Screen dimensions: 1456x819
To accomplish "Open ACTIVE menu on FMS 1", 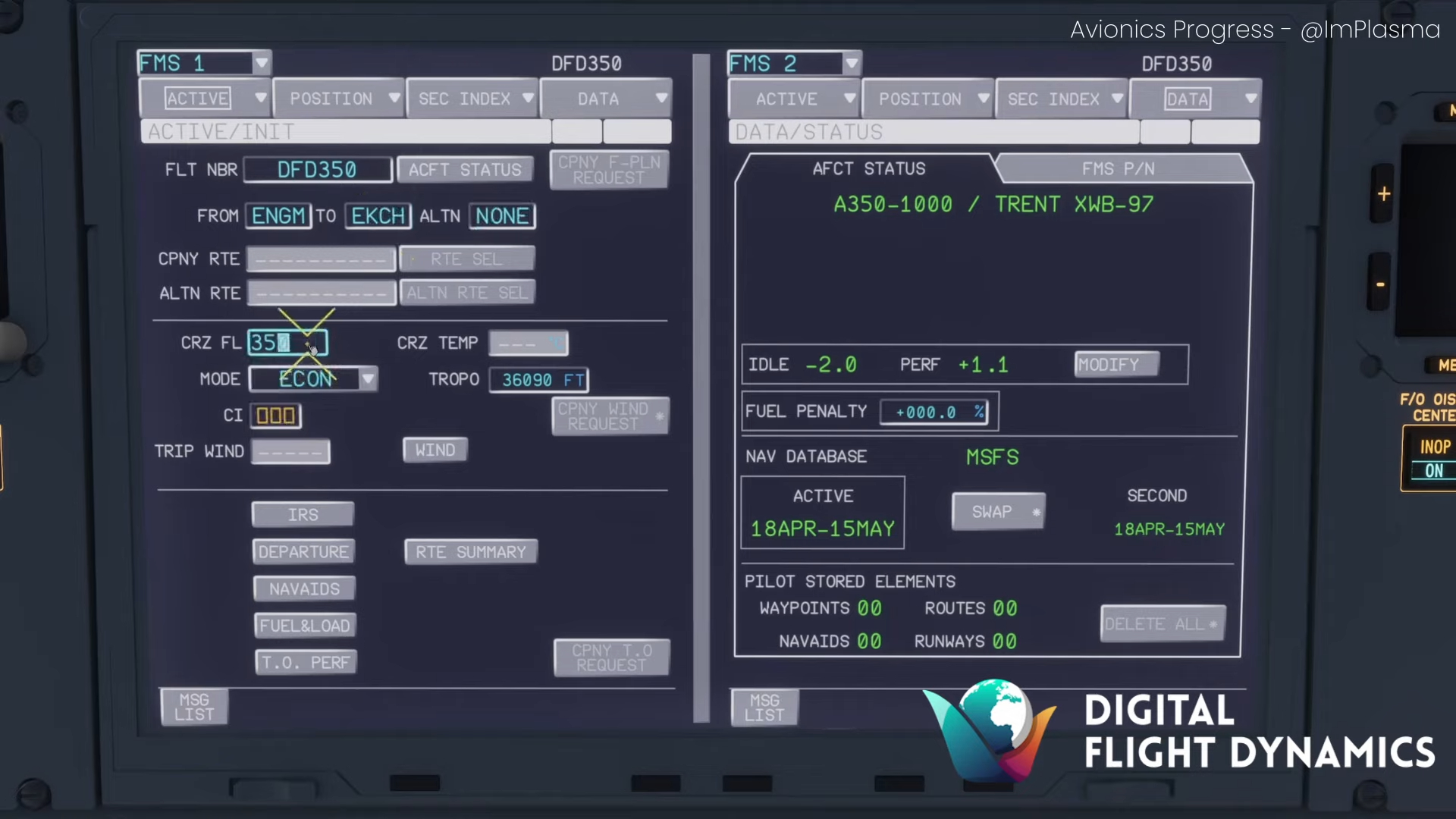I will coord(205,99).
